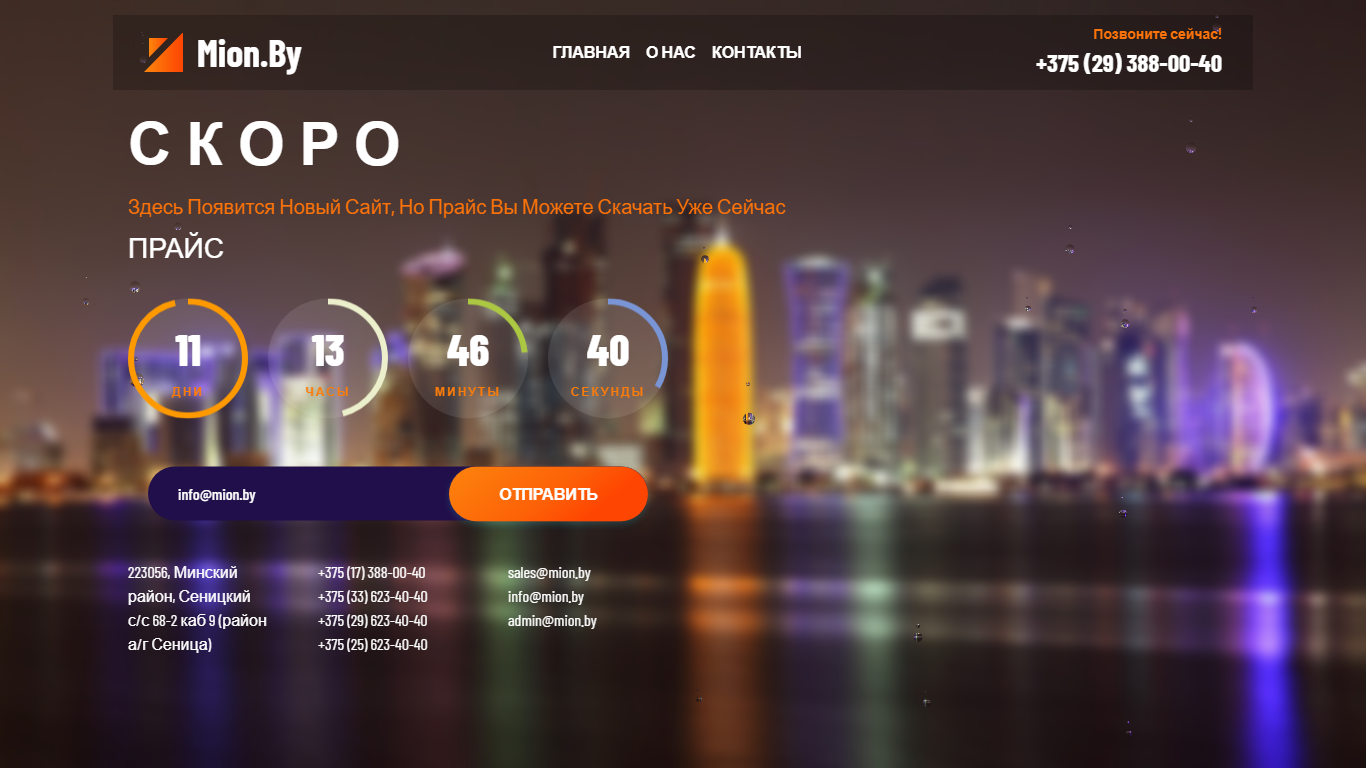Call the number +375 (33) 623-40-40
Image resolution: width=1366 pixels, height=768 pixels.
tap(373, 597)
